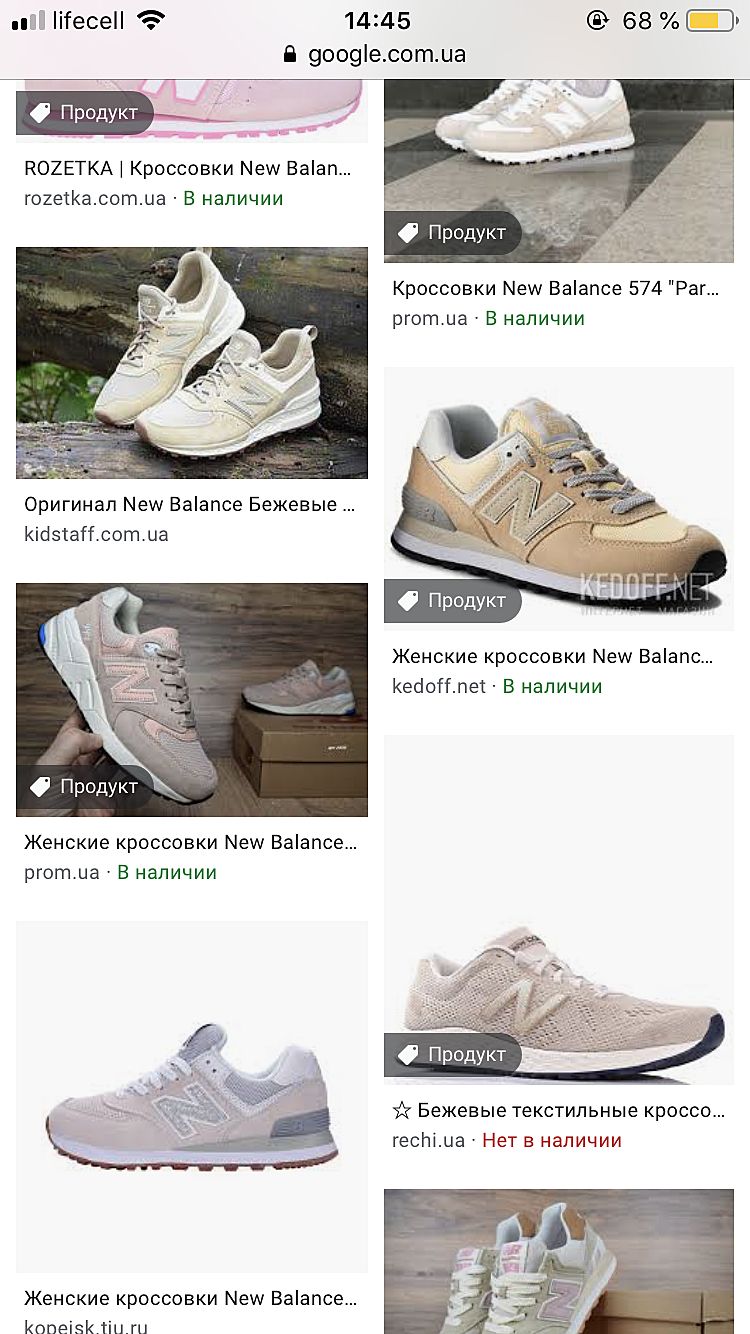The width and height of the screenshot is (750, 1334).
Task: Tap Продукт tag on held pink sneaker
Action: tap(85, 787)
